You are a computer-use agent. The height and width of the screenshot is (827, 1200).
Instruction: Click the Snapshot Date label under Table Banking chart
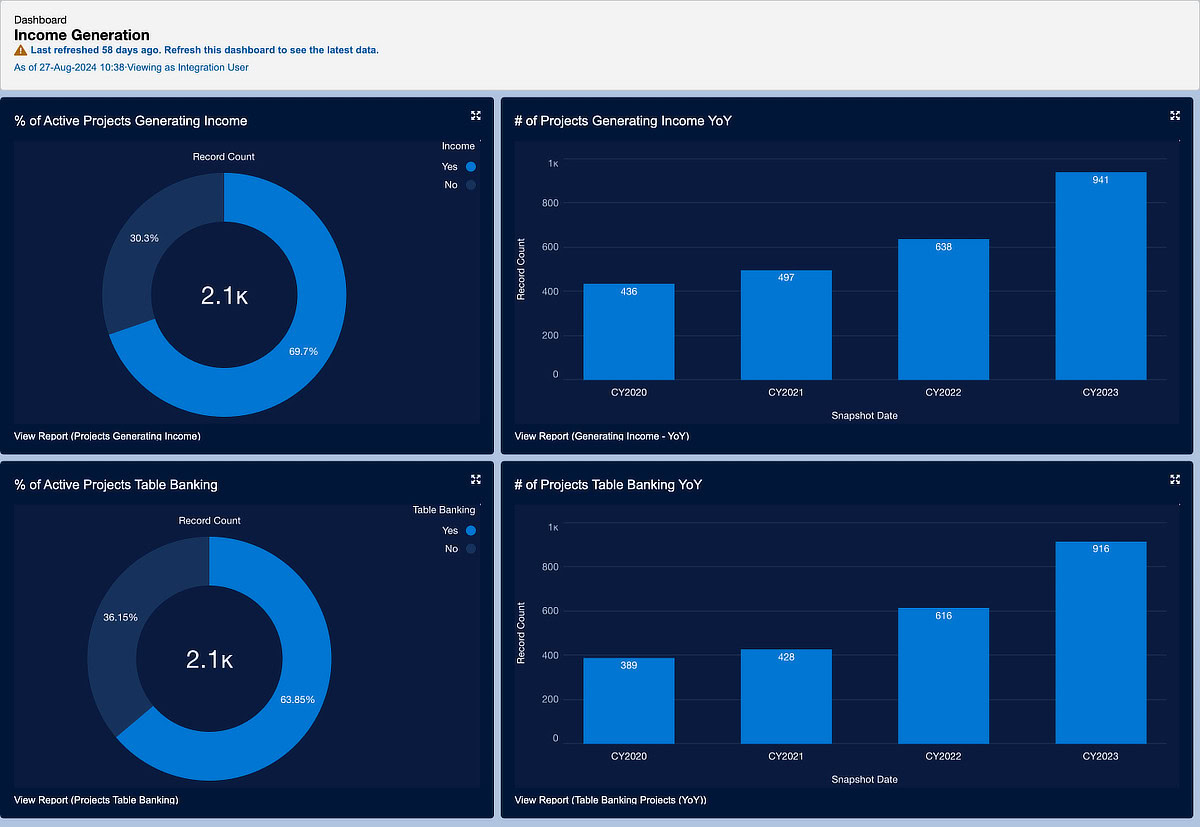[x=864, y=779]
